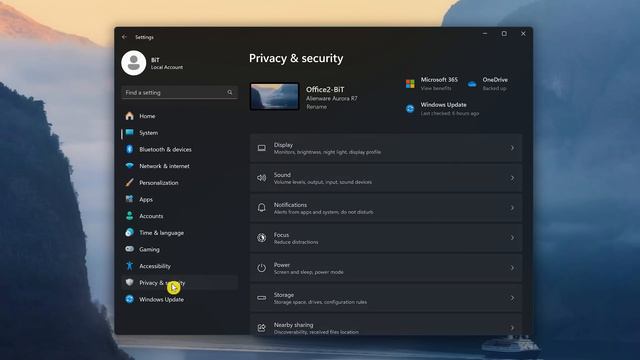Open Network & internet label

[x=164, y=166]
